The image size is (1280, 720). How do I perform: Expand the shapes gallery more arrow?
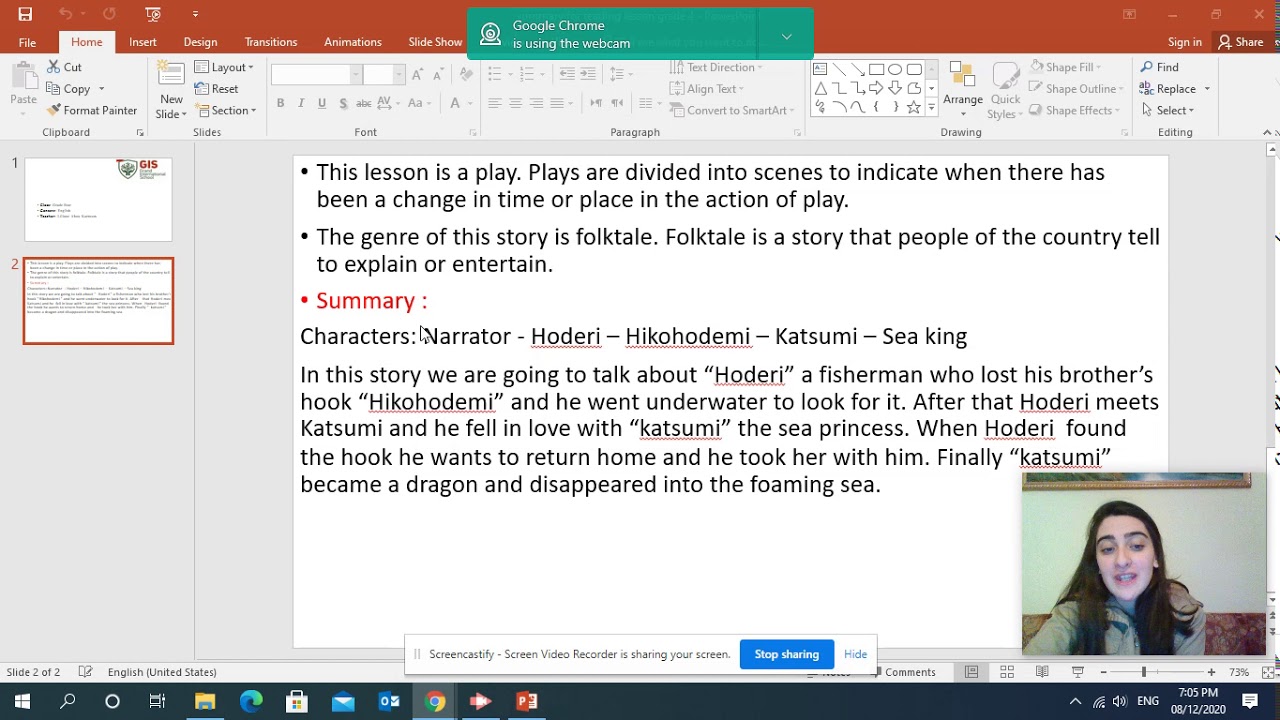click(932, 107)
